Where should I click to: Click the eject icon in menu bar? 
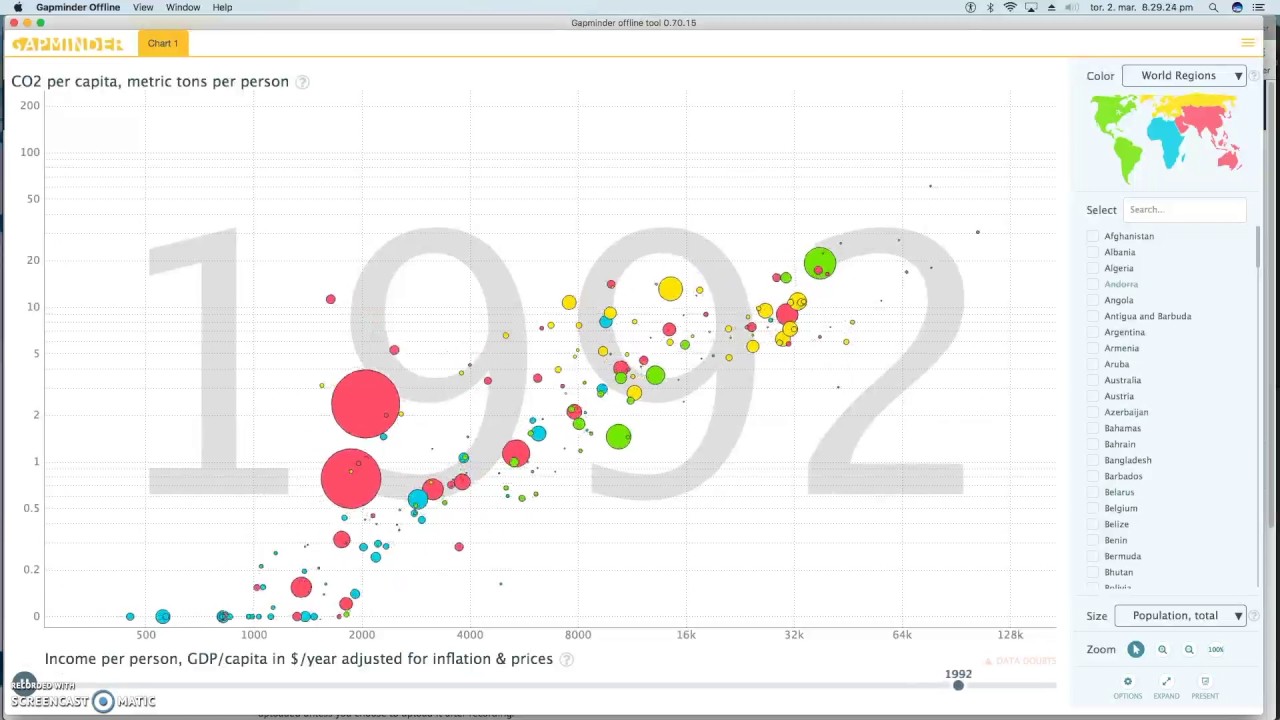[1051, 7]
